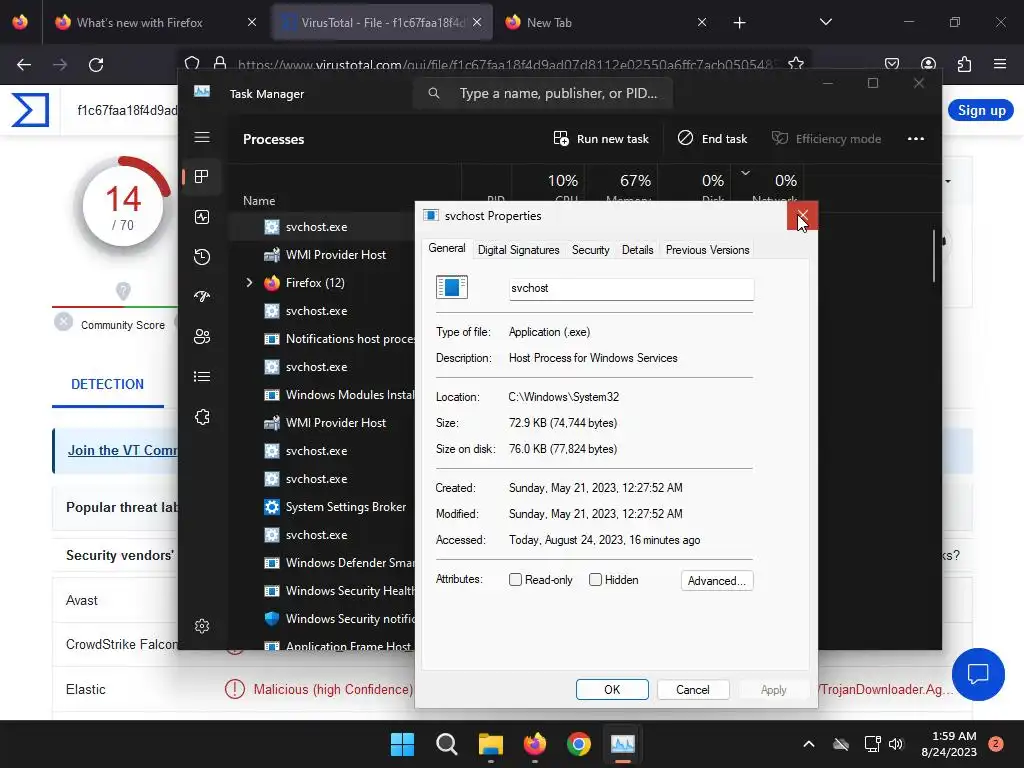Open Google Chrome from taskbar

point(579,744)
